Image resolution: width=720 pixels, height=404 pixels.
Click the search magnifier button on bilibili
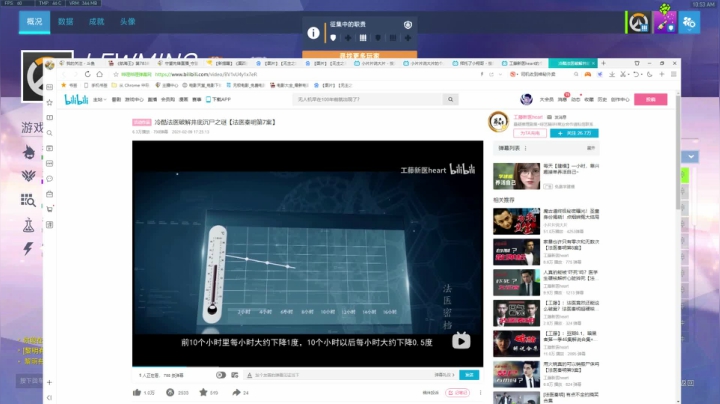(450, 99)
